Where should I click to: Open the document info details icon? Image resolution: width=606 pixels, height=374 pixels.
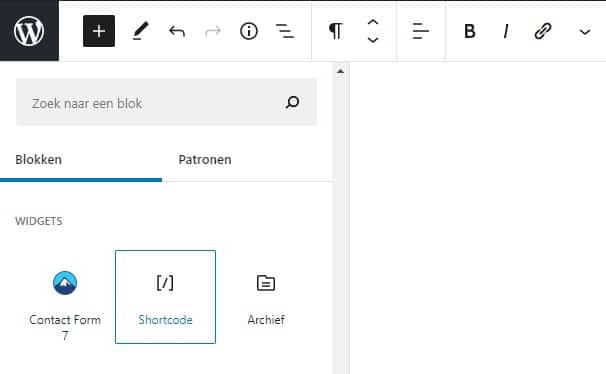point(249,31)
